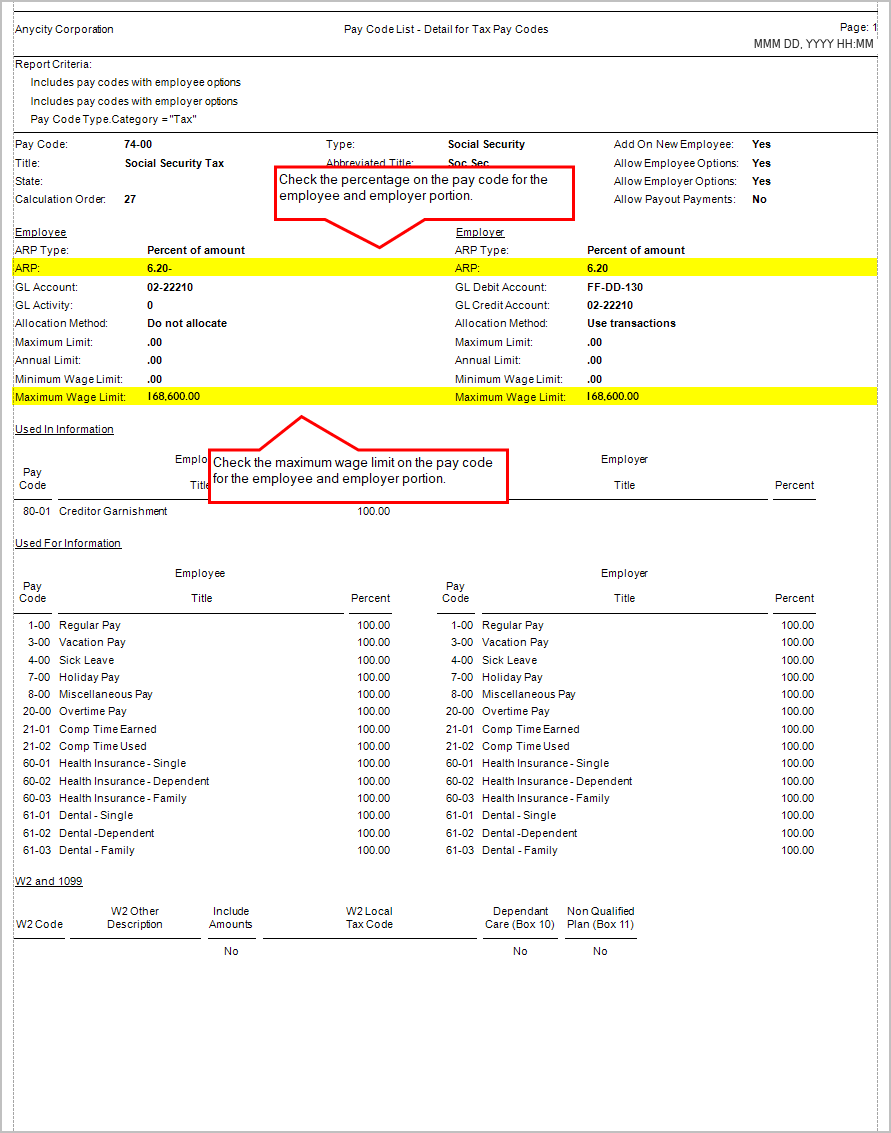Click employer-side Dental -Dependent title
This screenshot has height=1133, width=891.
530,834
